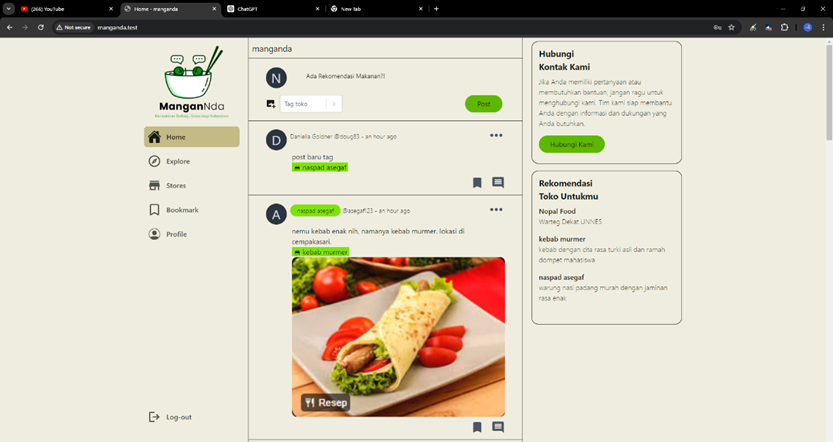Click the Log-out icon in sidebar
Viewport: 833px width, 442px height.
(x=154, y=417)
